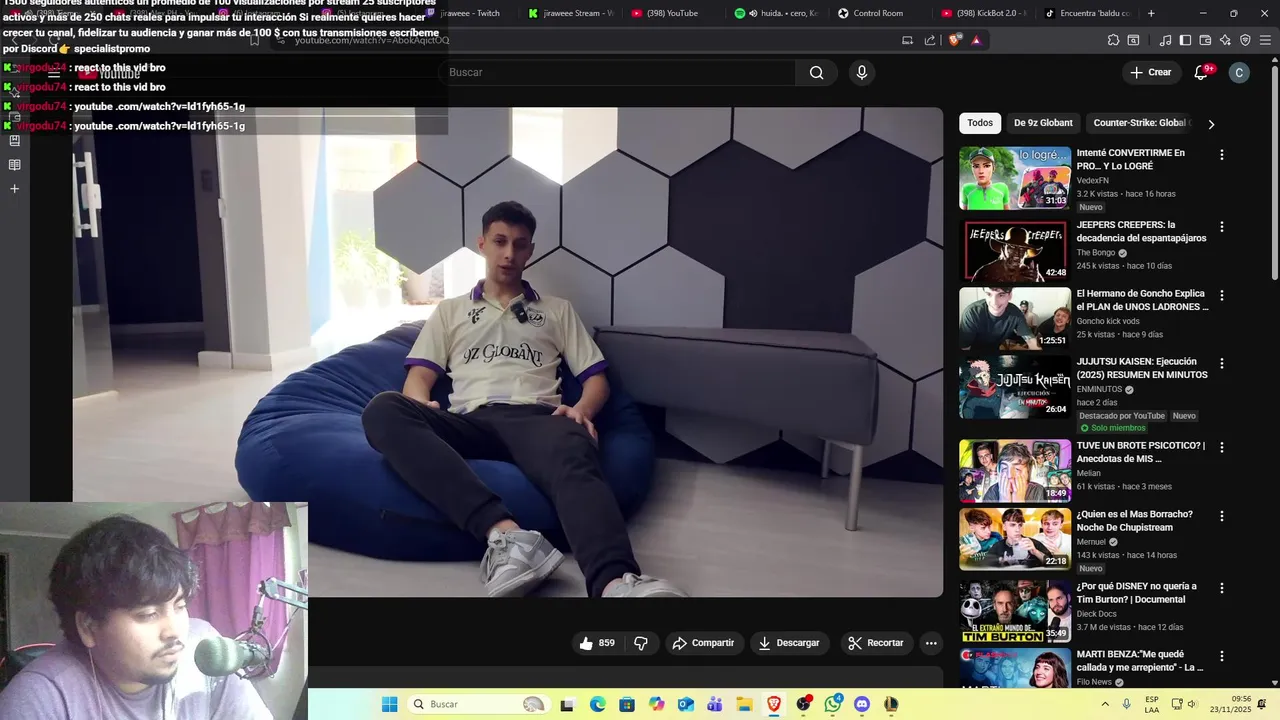The width and height of the screenshot is (1280, 720).
Task: Click the 'Compartir' share button
Action: click(x=704, y=643)
